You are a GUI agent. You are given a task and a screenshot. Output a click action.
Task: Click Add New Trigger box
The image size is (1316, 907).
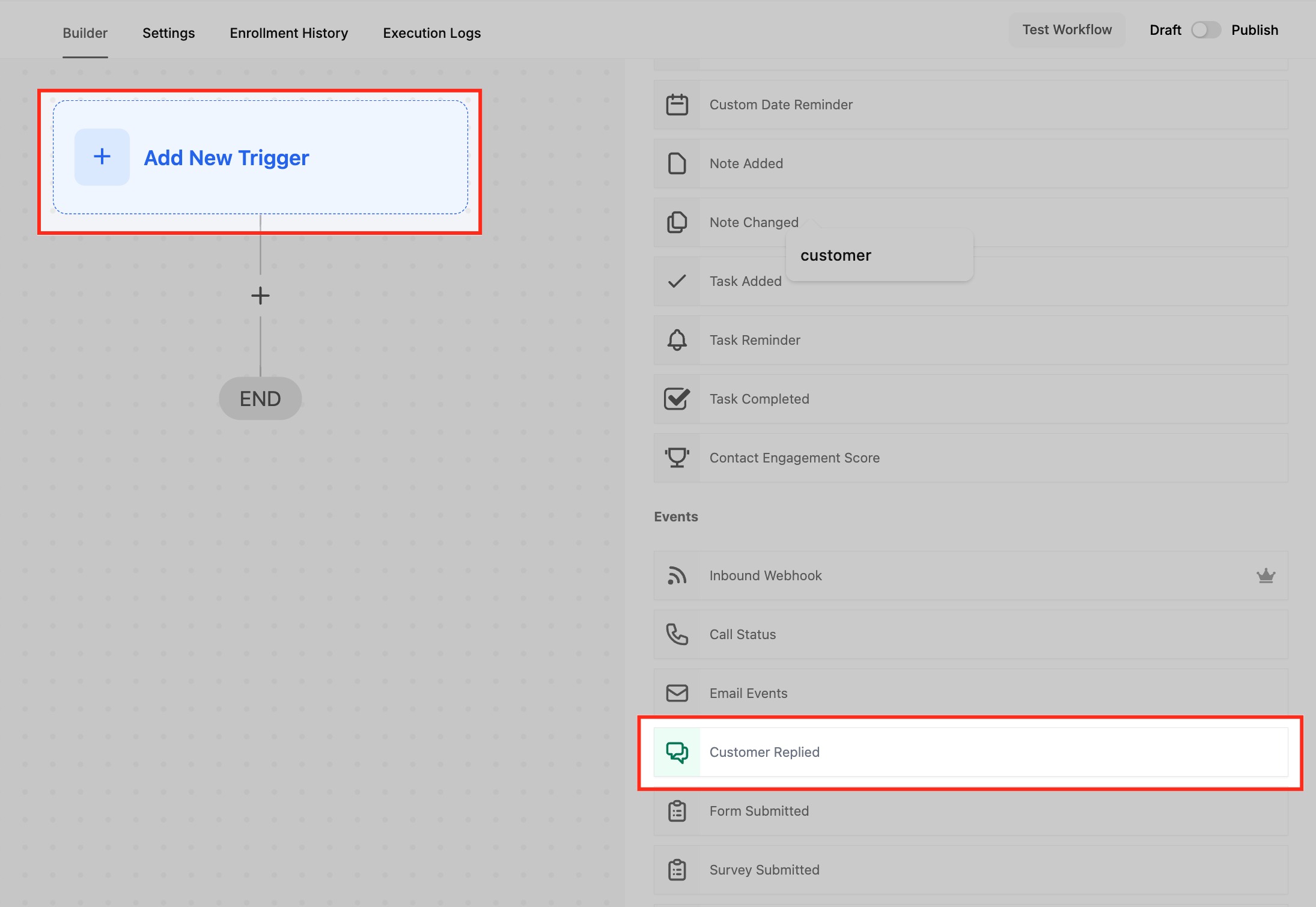pos(260,157)
